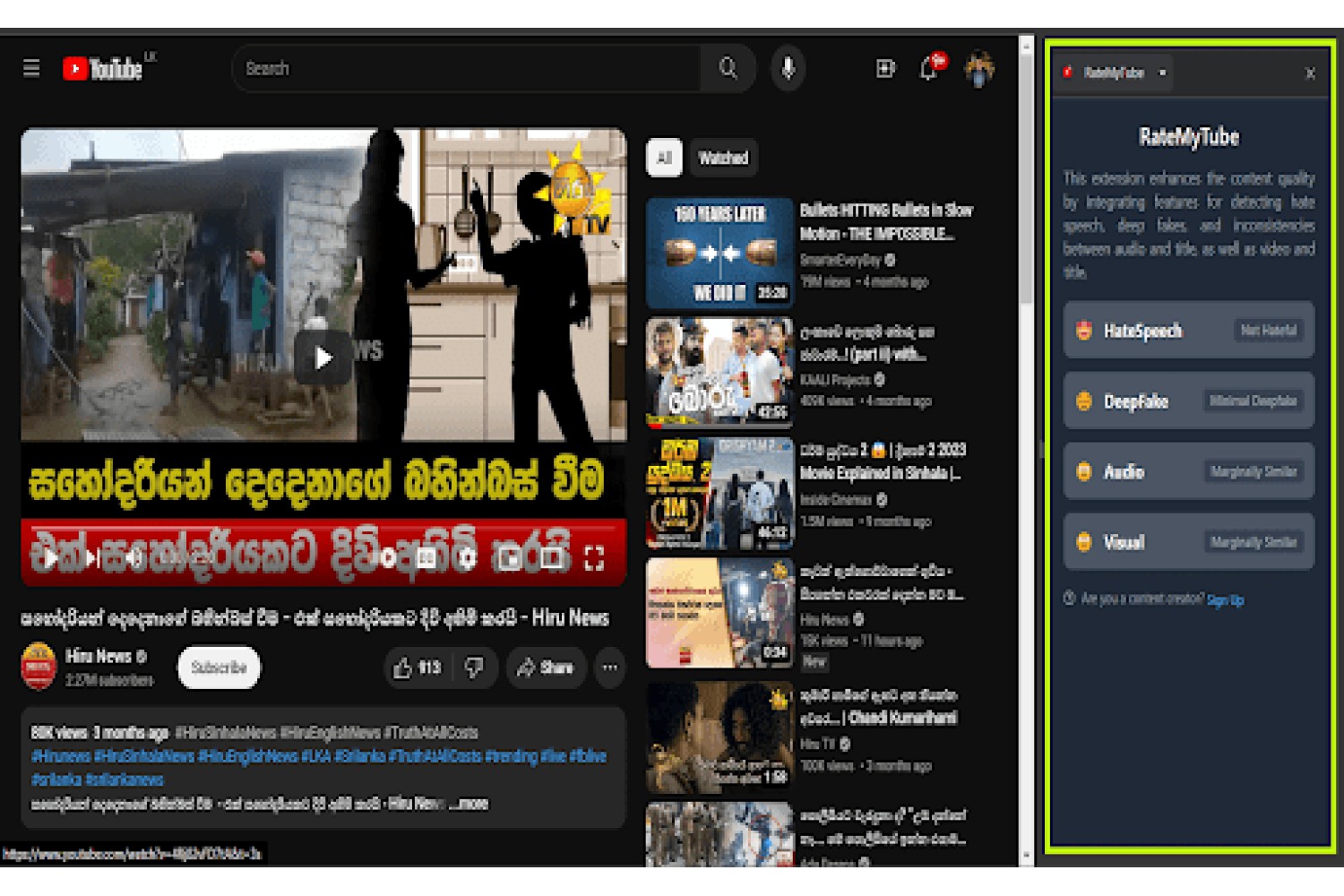Open the SmarterEveryDay channel link
The image size is (1344, 896).
[x=840, y=260]
